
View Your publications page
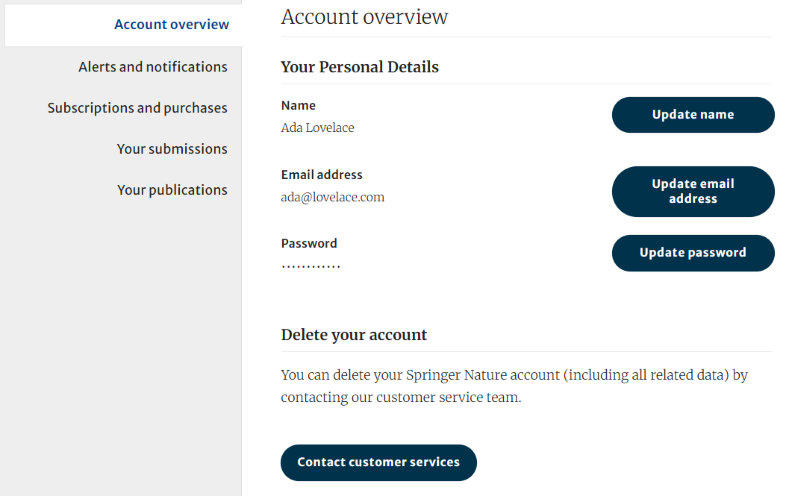[x=172, y=190]
